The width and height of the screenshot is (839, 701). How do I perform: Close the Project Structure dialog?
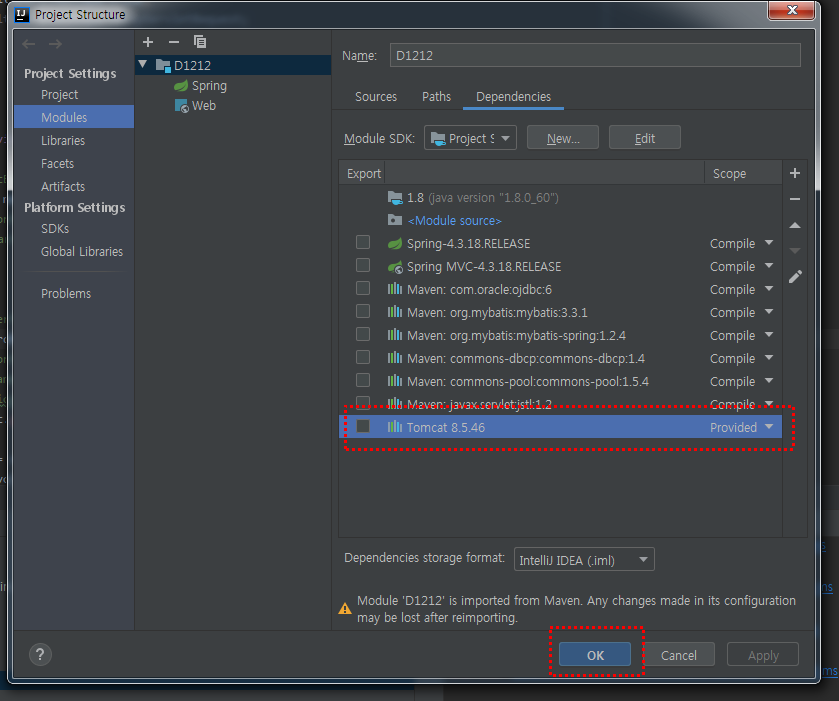coord(792,11)
